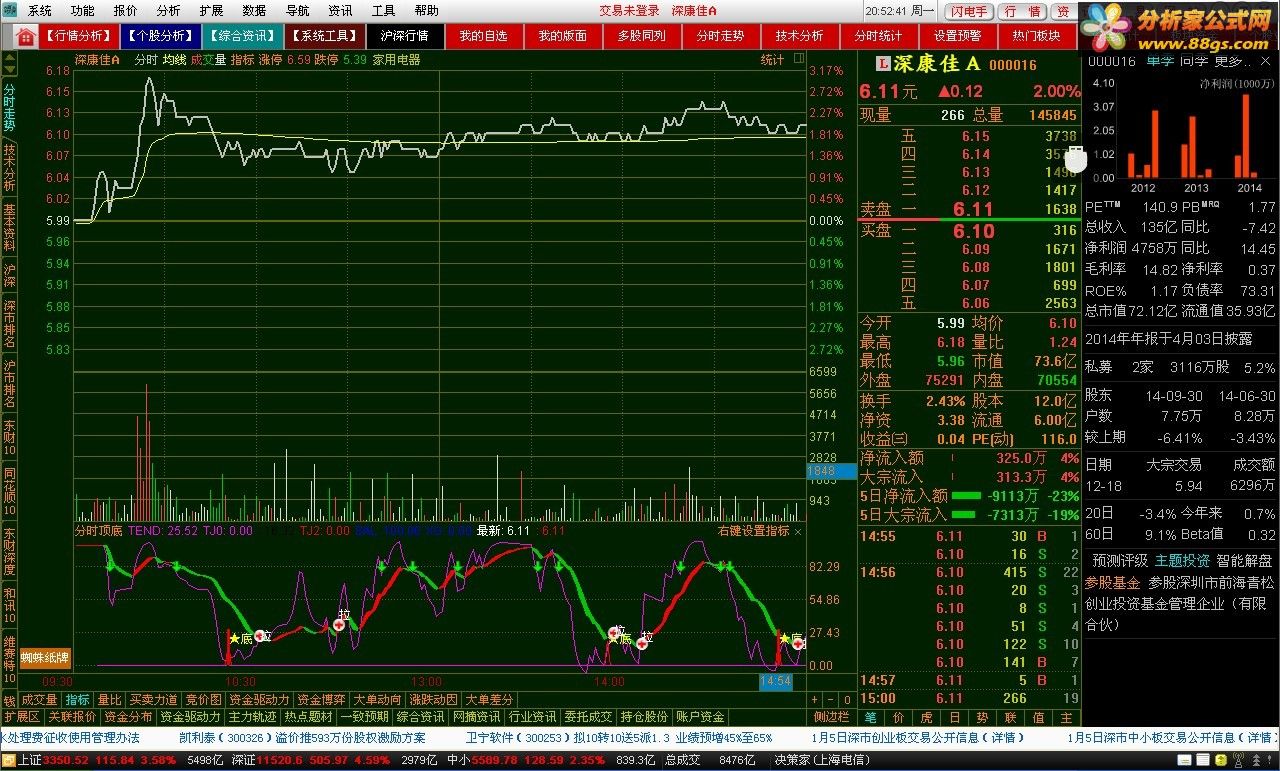Image resolution: width=1280 pixels, height=771 pixels.
Task: Click the 分时统计 toolbar button
Action: tap(878, 36)
